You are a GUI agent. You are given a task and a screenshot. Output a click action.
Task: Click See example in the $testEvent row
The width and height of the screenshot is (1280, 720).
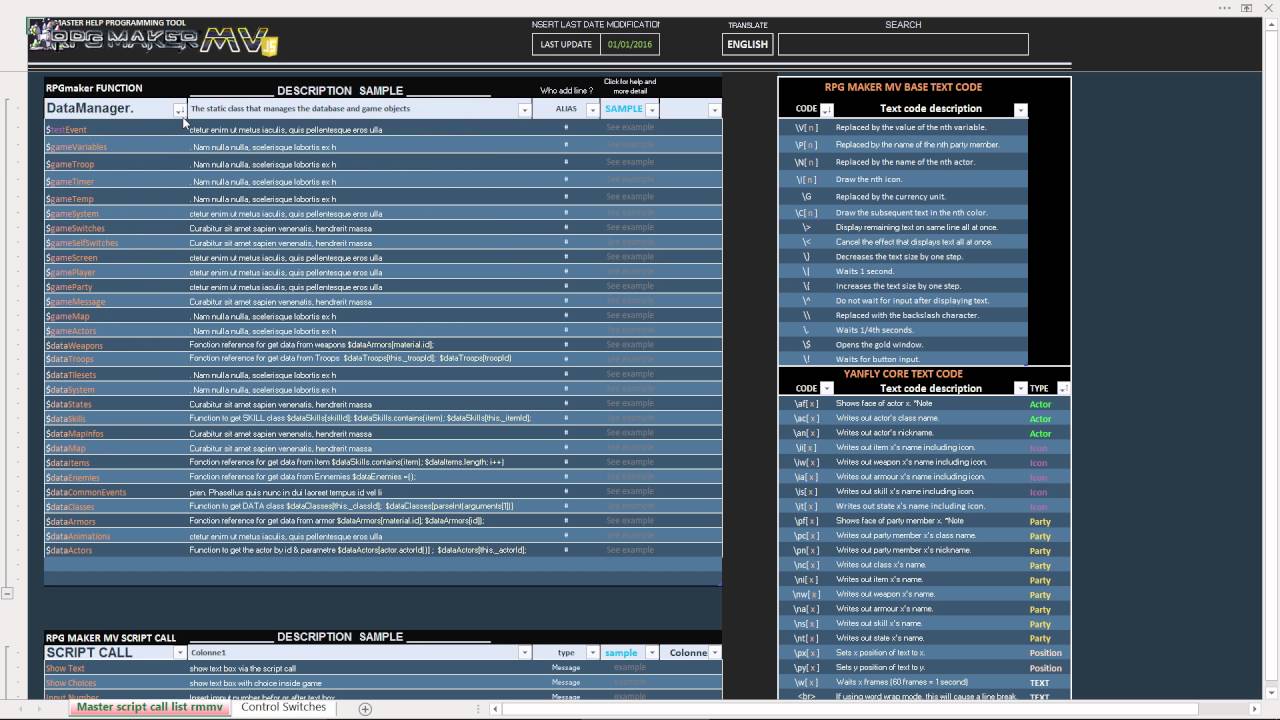tap(630, 127)
